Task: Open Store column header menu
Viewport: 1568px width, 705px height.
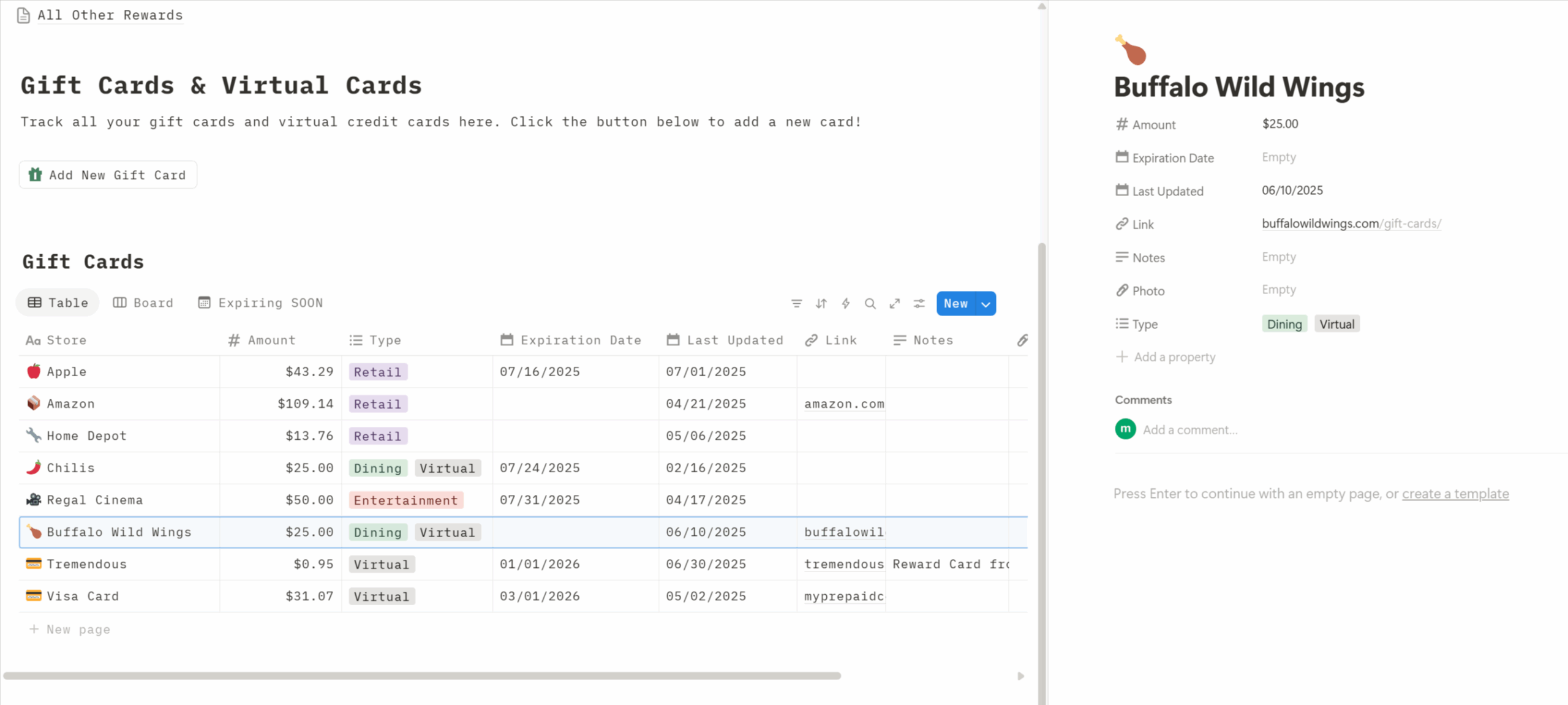Action: coord(119,340)
